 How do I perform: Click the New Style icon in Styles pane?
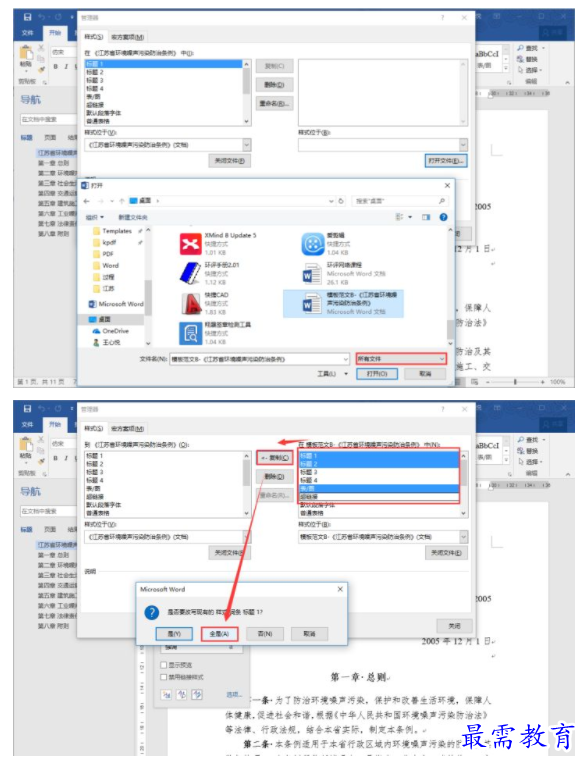click(x=166, y=695)
